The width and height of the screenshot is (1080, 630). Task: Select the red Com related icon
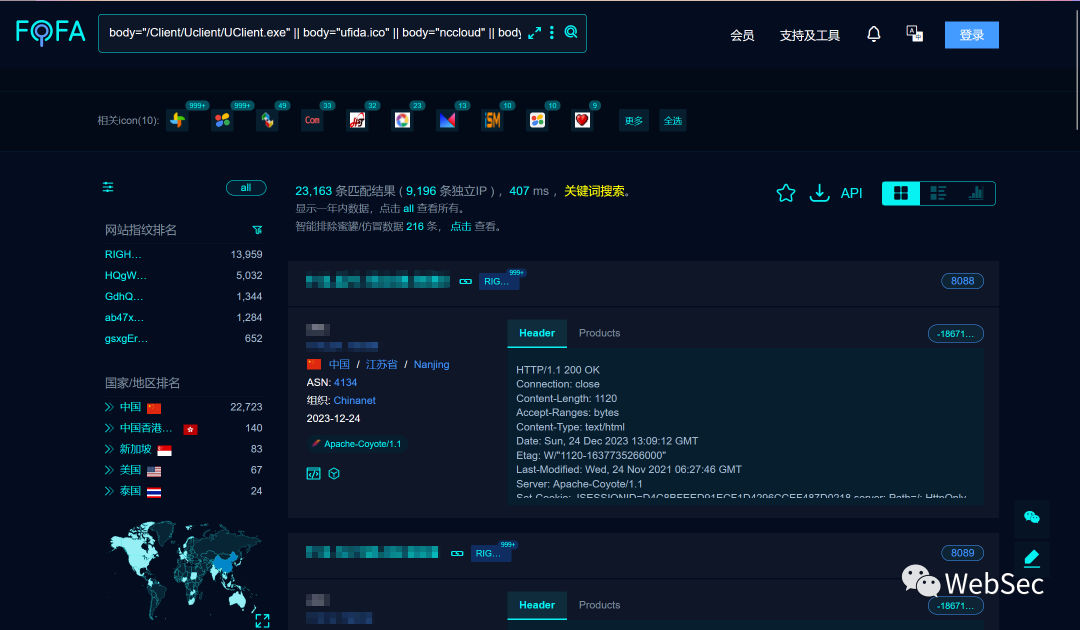pyautogui.click(x=312, y=120)
